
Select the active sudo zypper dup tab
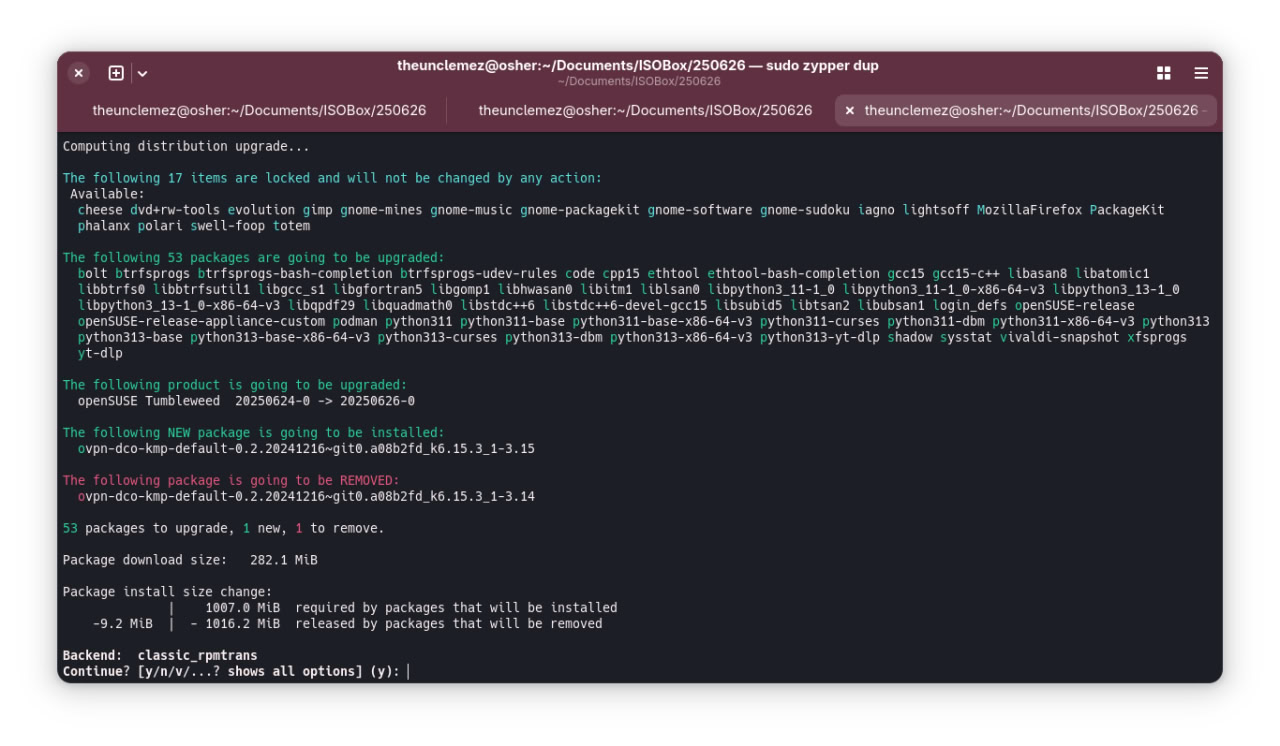point(1030,111)
